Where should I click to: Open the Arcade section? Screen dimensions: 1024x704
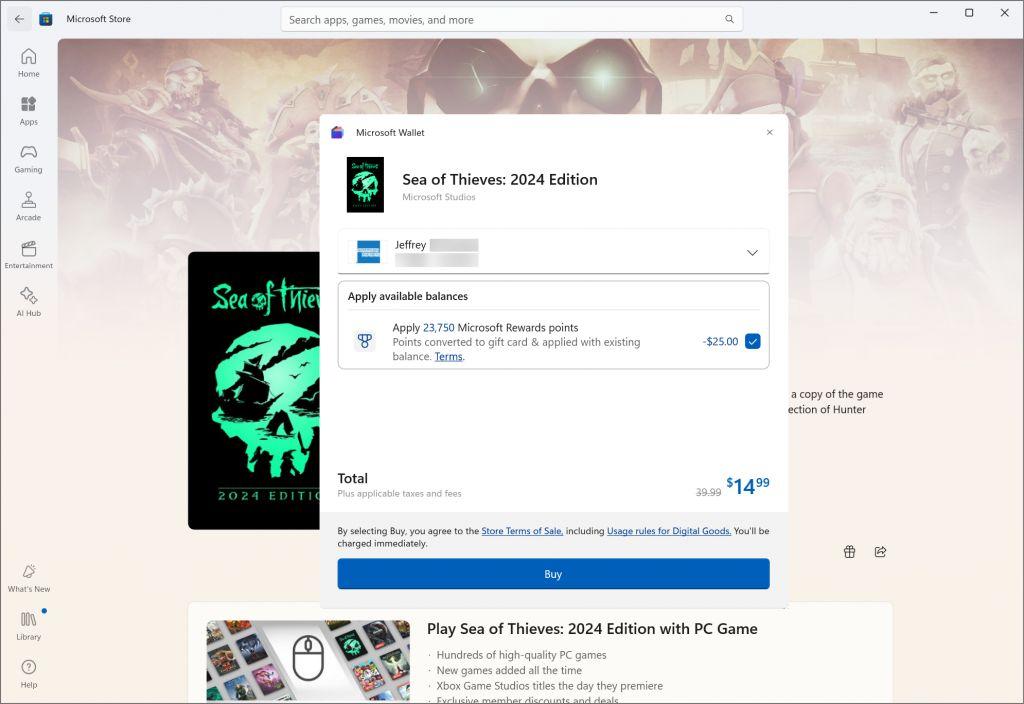[28, 206]
